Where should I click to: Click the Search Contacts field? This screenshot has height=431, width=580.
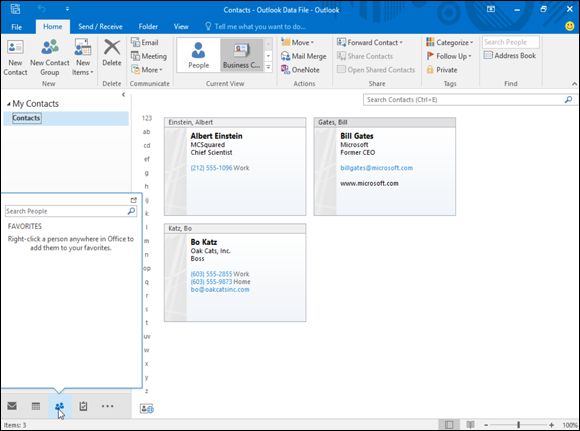click(465, 100)
